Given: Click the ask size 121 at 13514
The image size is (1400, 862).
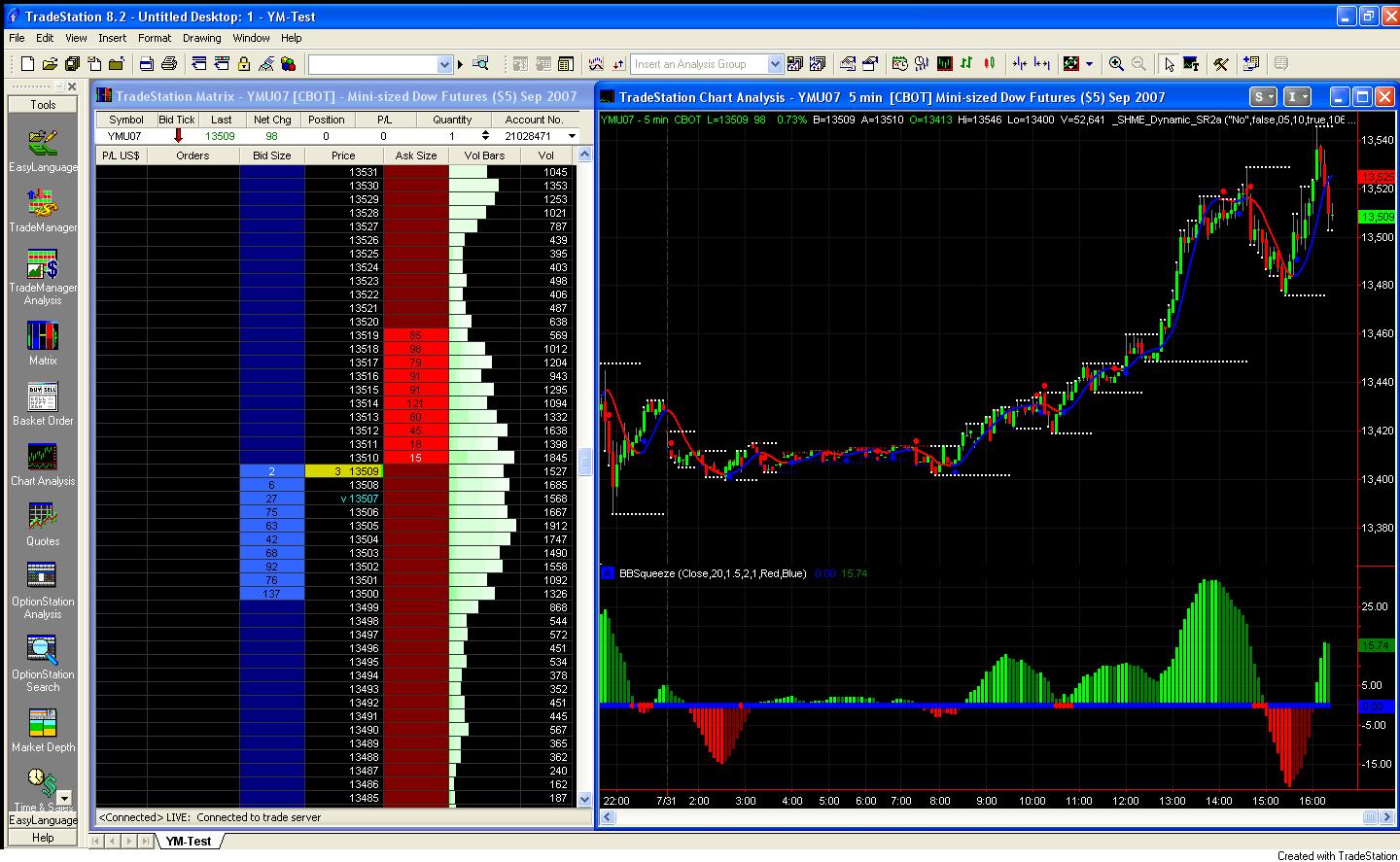Looking at the screenshot, I should pyautogui.click(x=416, y=403).
